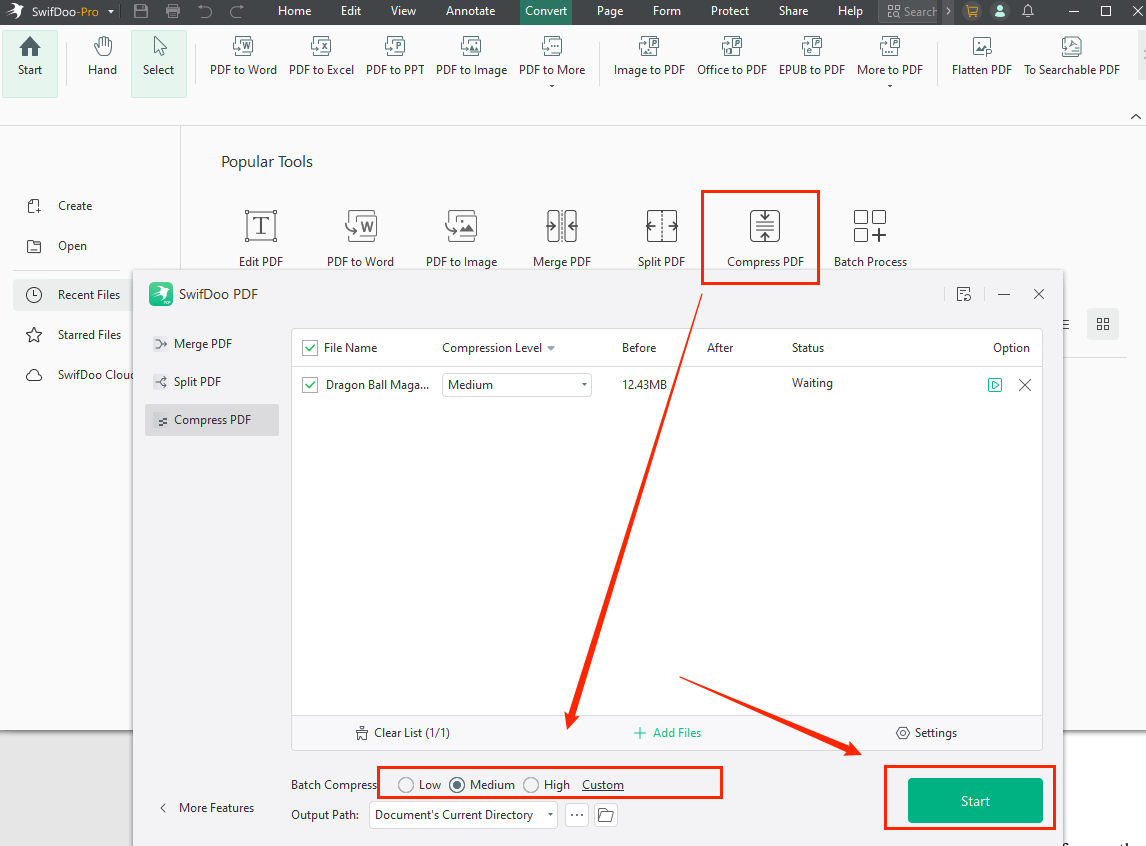The height and width of the screenshot is (846, 1146).
Task: Go back to More Features
Action: [x=207, y=808]
